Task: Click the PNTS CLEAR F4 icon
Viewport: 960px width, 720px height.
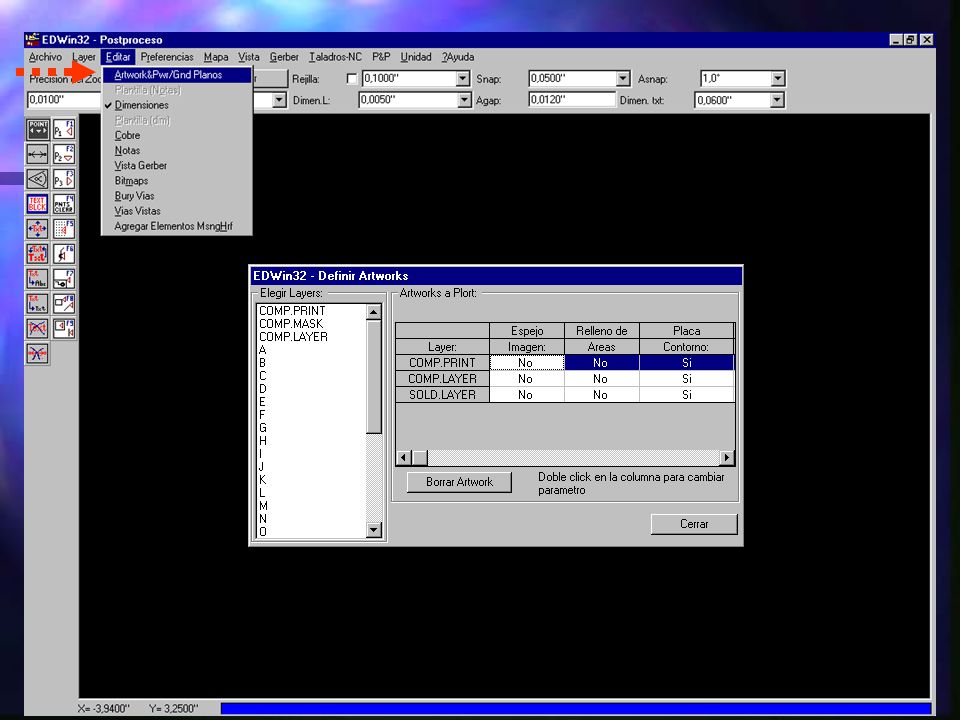Action: tap(64, 204)
